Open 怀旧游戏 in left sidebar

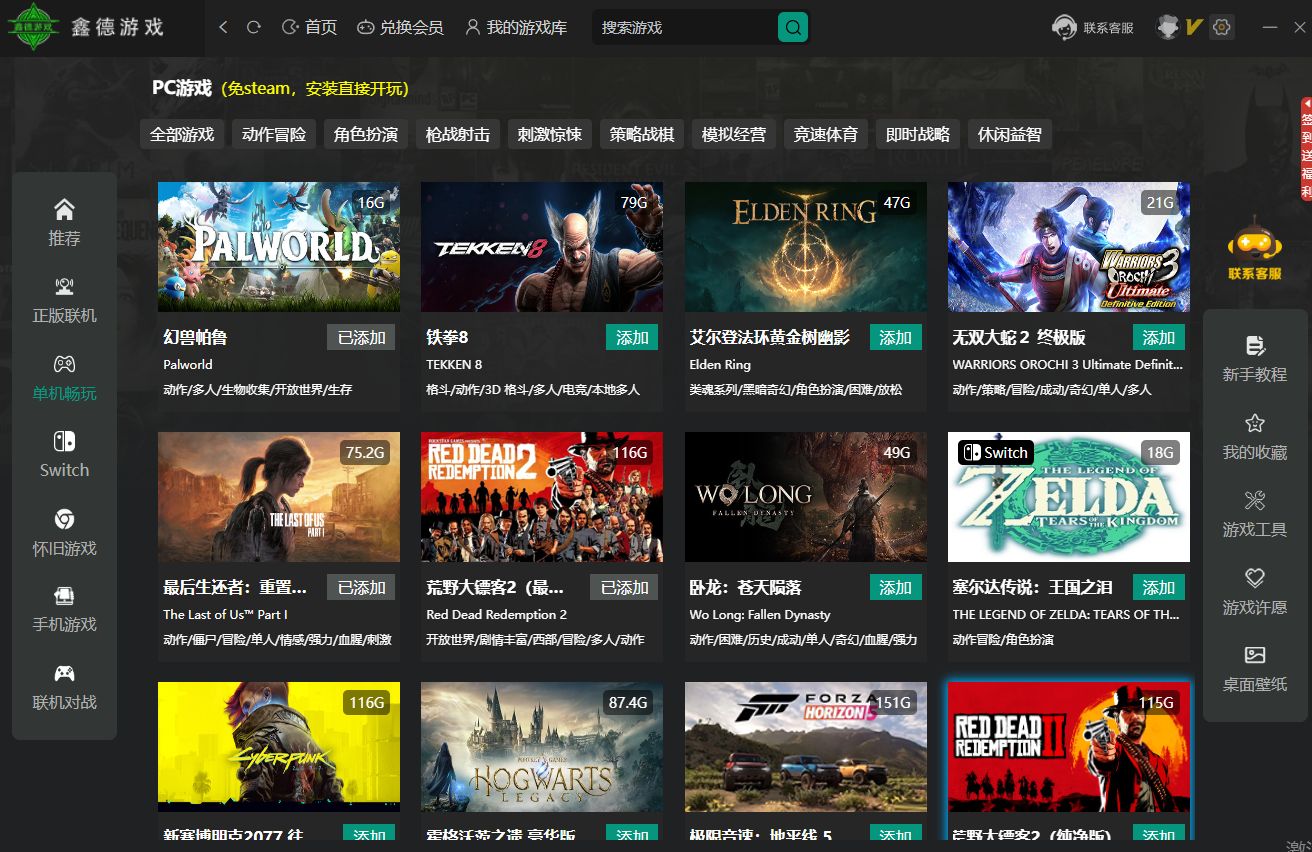click(64, 533)
